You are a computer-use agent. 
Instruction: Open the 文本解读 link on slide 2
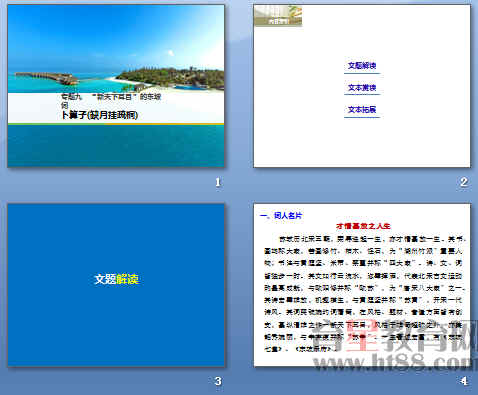[x=362, y=88]
